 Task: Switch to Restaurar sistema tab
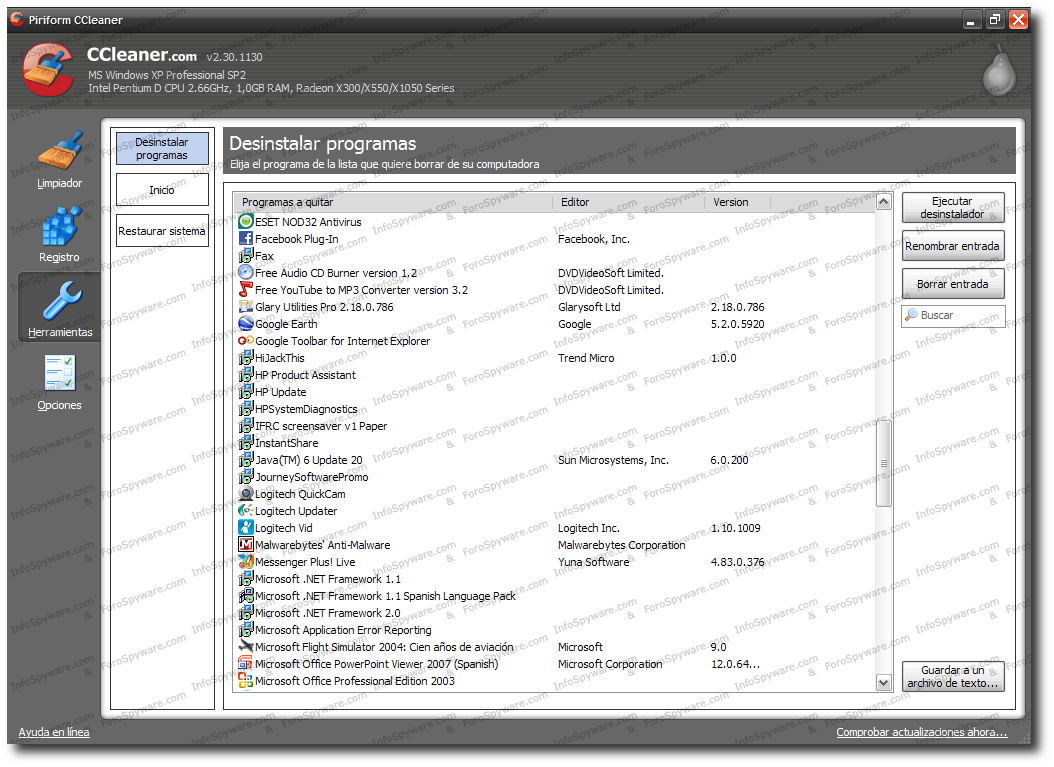(162, 231)
